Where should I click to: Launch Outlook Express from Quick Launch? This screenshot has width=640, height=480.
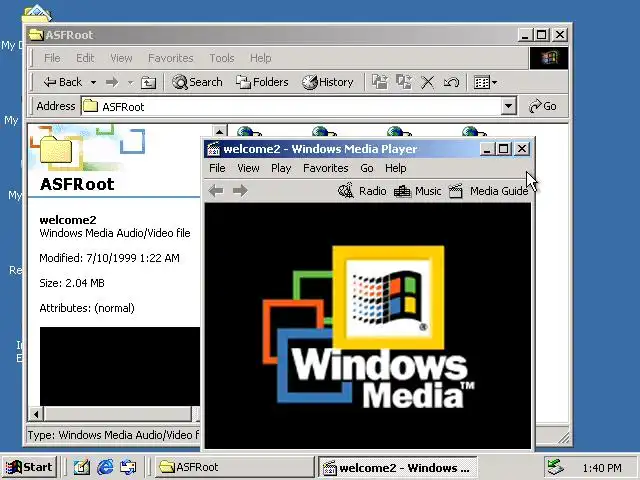128,467
